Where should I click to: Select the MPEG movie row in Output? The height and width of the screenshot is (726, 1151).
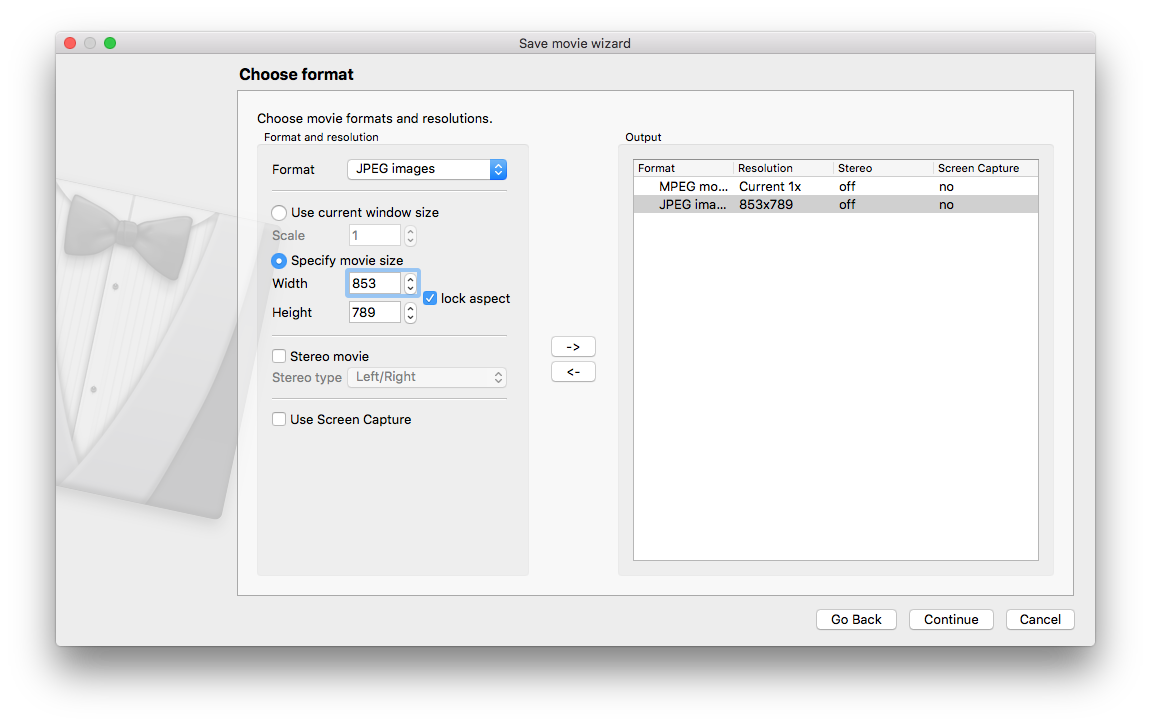pyautogui.click(x=836, y=186)
